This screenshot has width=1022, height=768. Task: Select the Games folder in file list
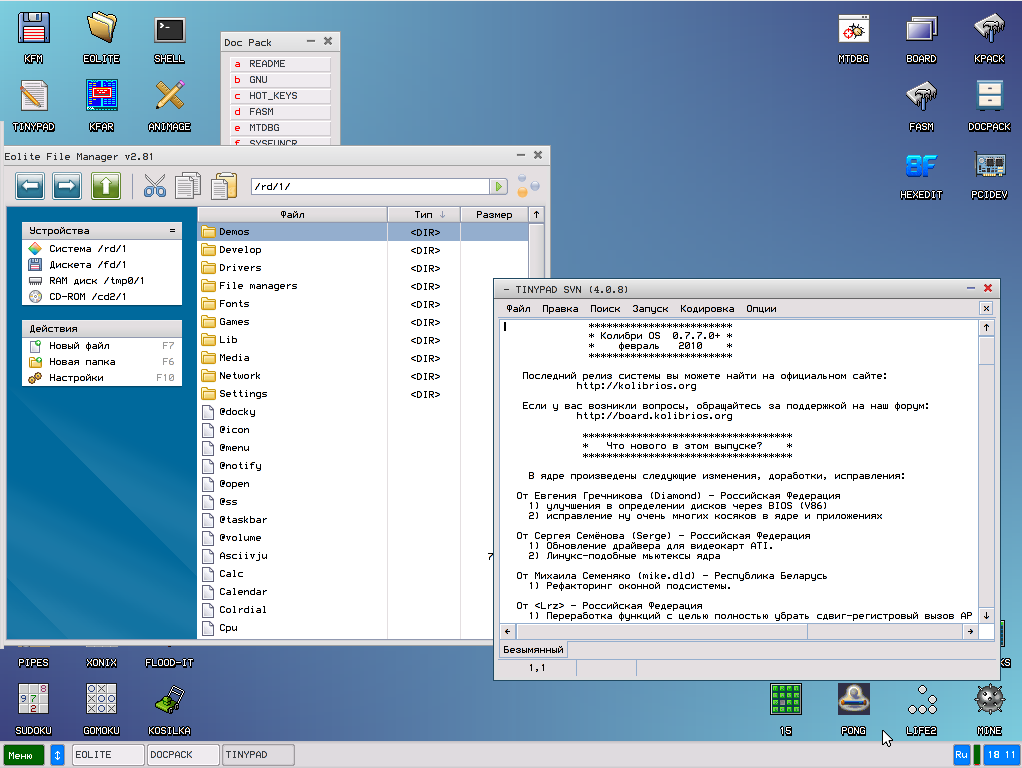tap(234, 322)
